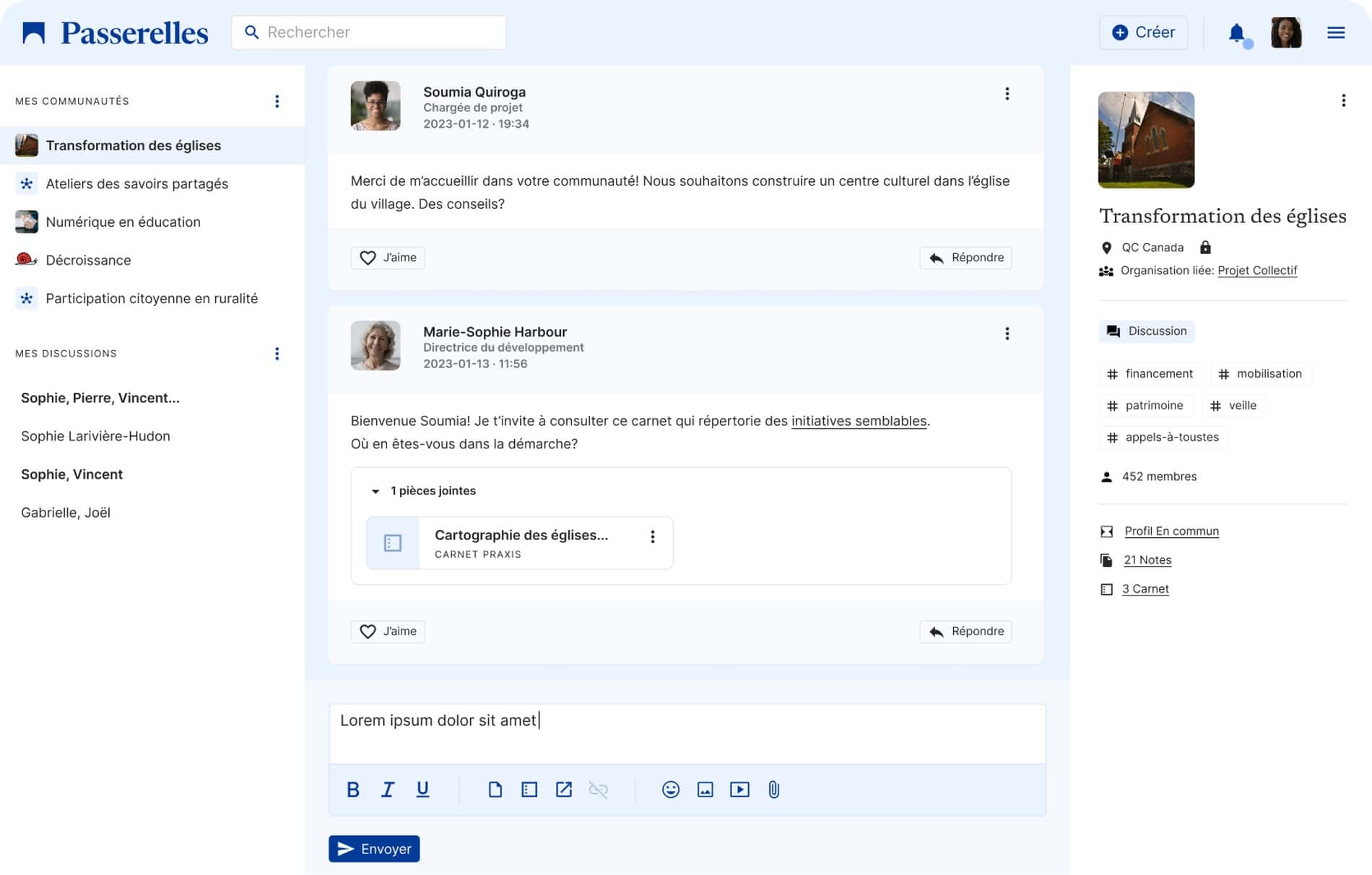Screen dimensions: 1372x875
Task: Click the Transformation des églises cover image
Action: (x=1145, y=139)
